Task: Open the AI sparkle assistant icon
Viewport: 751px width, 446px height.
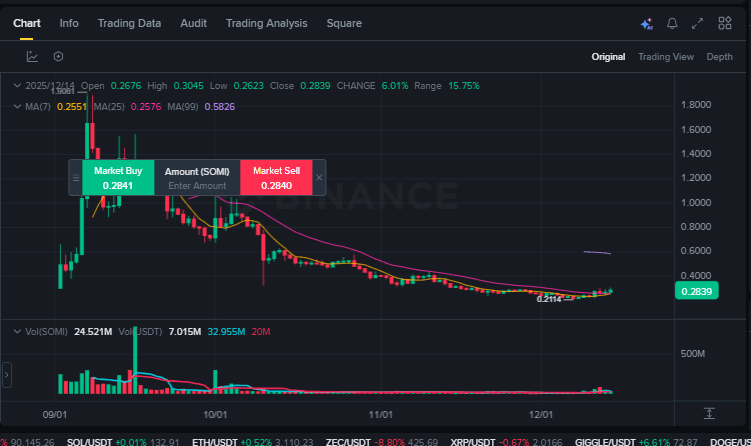Action: point(646,23)
